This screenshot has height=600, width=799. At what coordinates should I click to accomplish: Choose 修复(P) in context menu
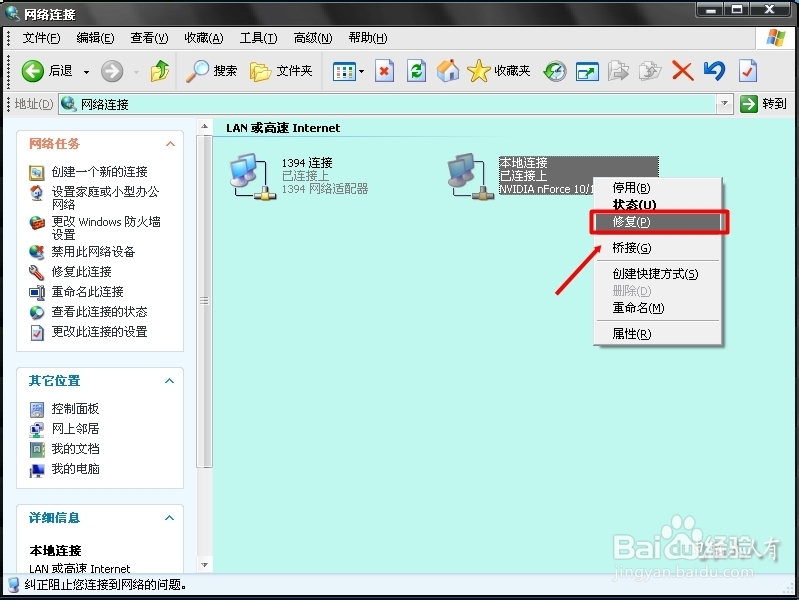pos(659,222)
